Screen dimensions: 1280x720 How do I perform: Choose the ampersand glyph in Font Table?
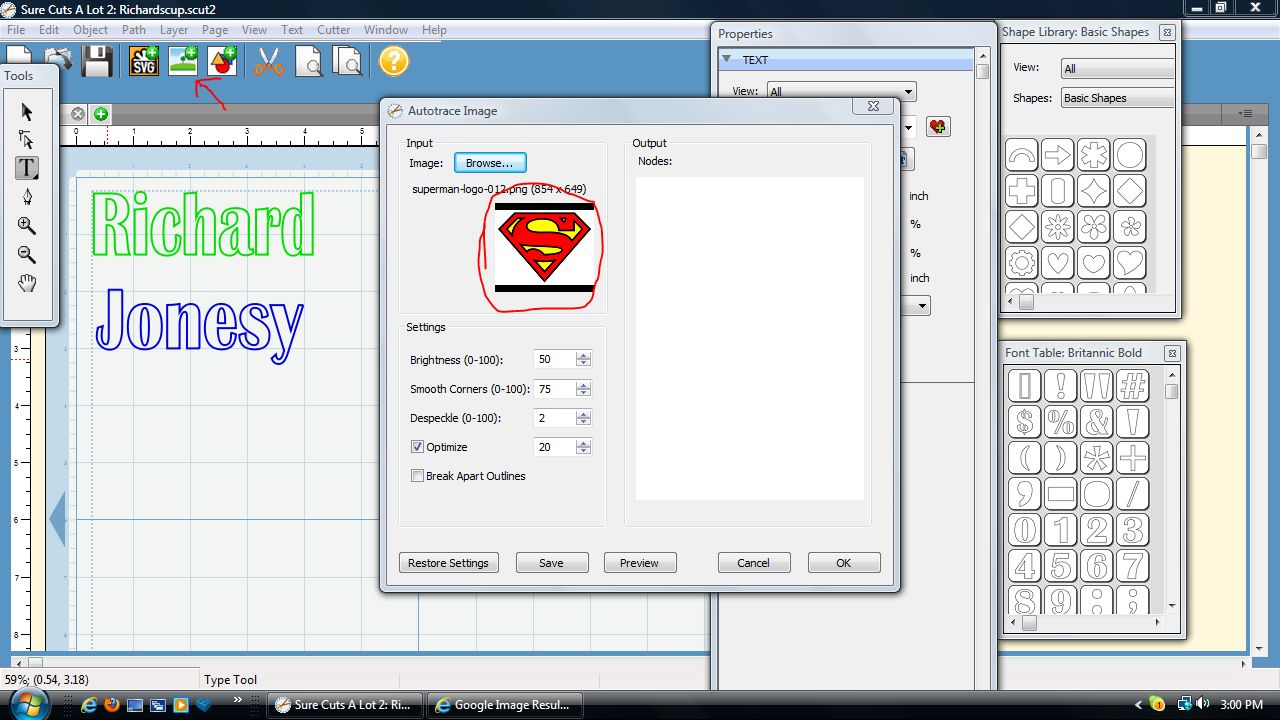[1097, 422]
